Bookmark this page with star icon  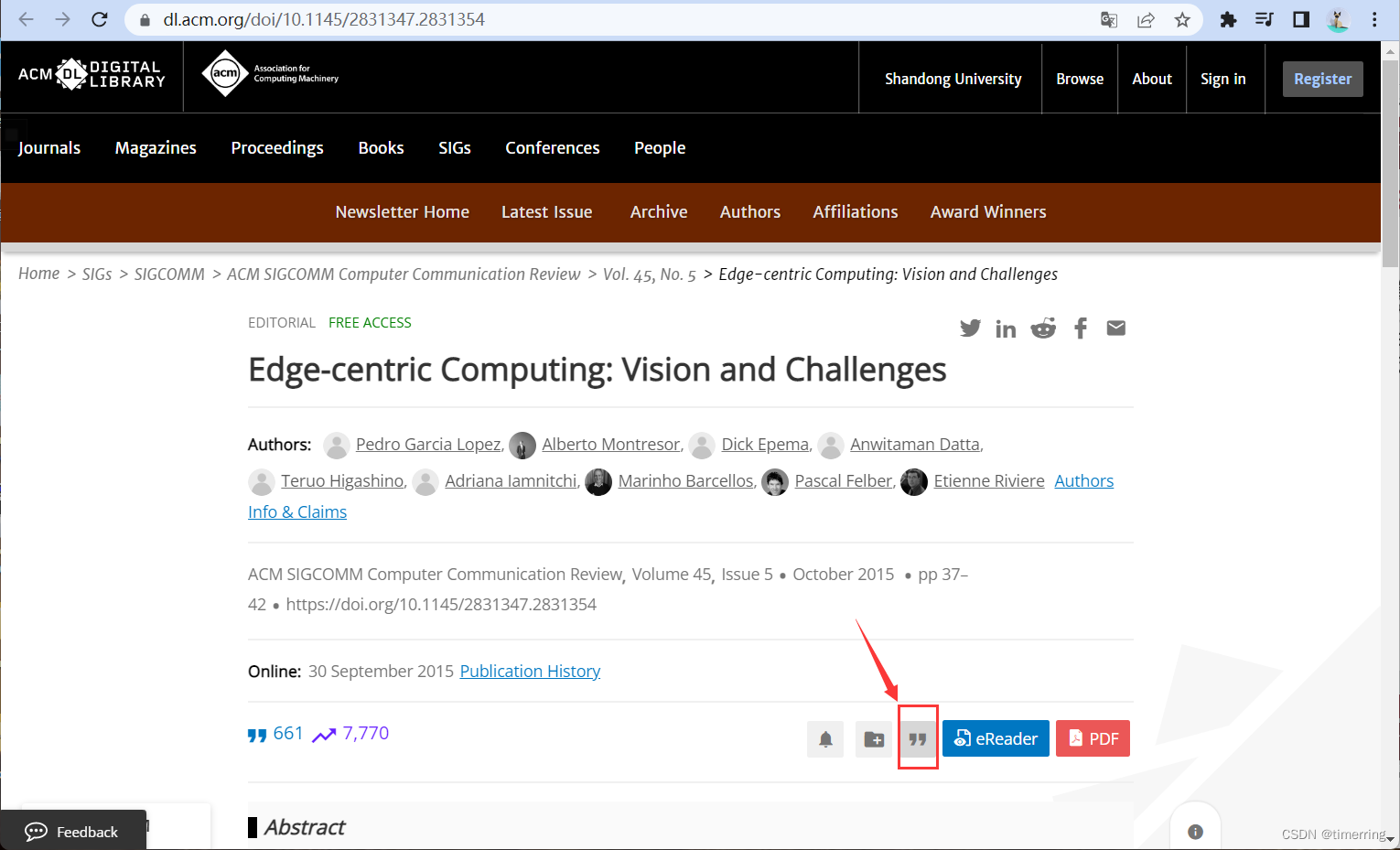click(1182, 19)
